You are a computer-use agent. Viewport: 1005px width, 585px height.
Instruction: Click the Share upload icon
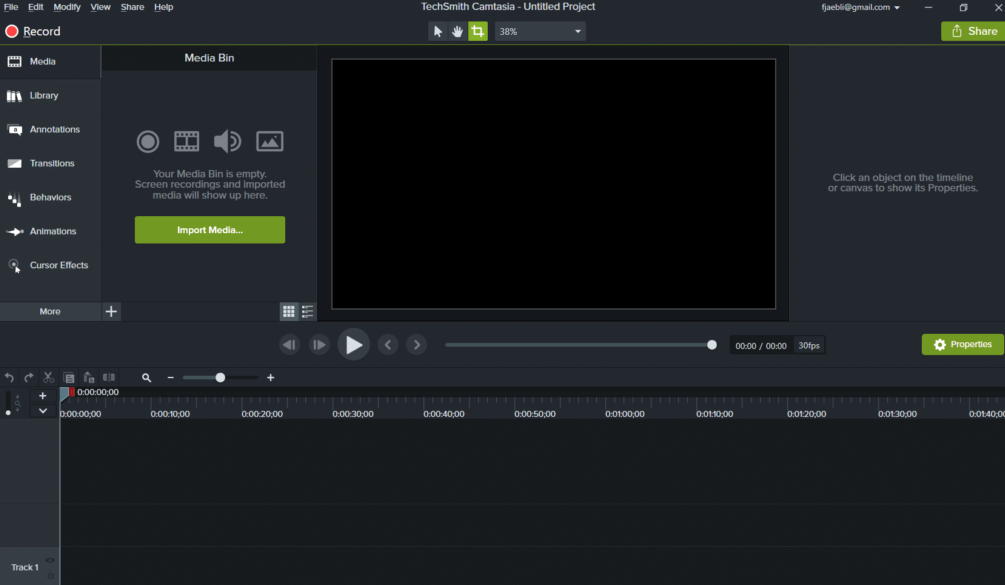(x=957, y=31)
